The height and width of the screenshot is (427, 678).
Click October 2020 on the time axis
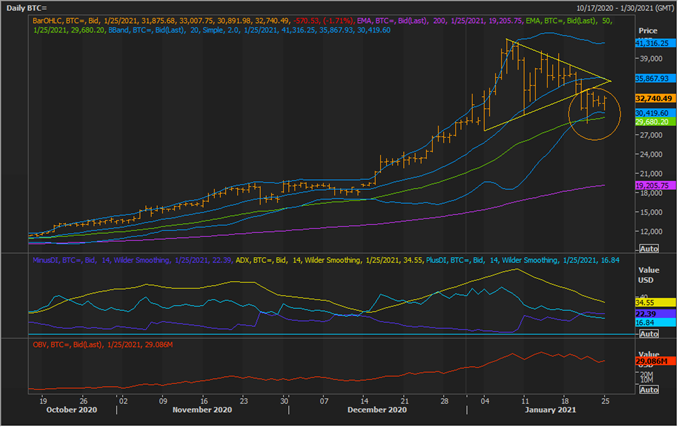pyautogui.click(x=72, y=410)
